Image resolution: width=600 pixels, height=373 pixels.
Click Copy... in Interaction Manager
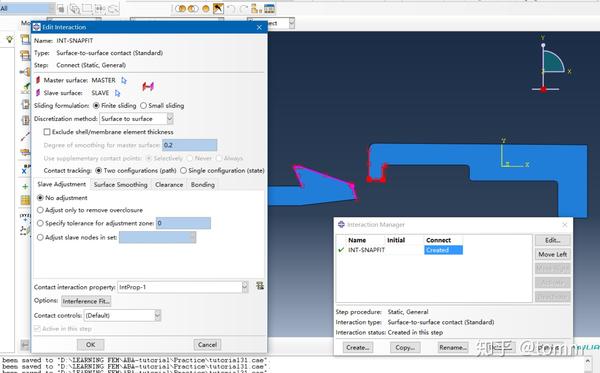point(405,347)
